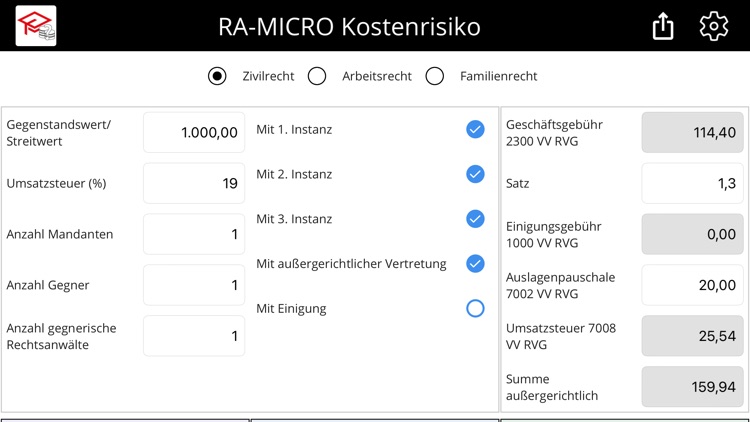Click the Summe außergerichtlich label
The height and width of the screenshot is (422, 750).
(552, 387)
